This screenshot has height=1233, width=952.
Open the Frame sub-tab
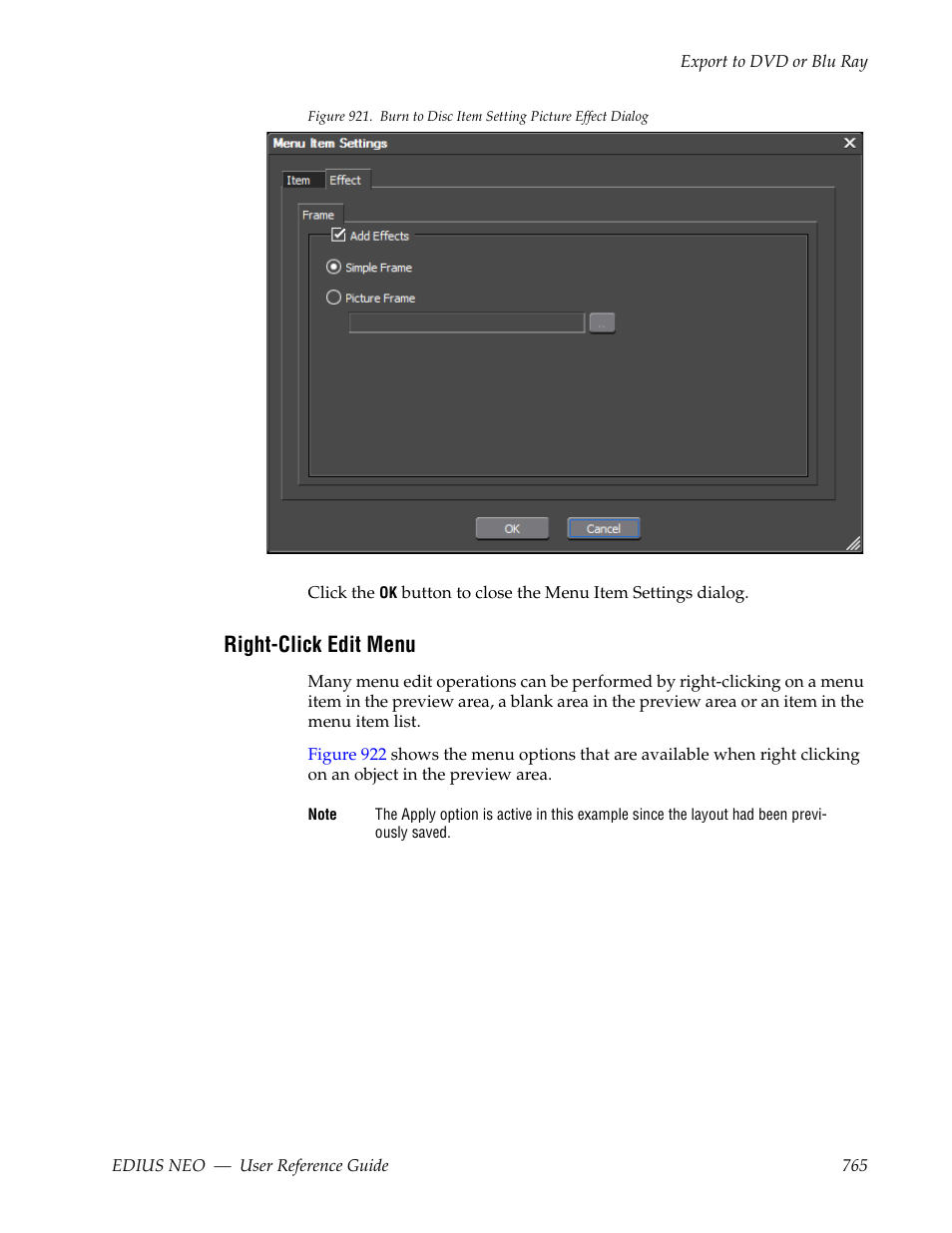click(x=319, y=215)
